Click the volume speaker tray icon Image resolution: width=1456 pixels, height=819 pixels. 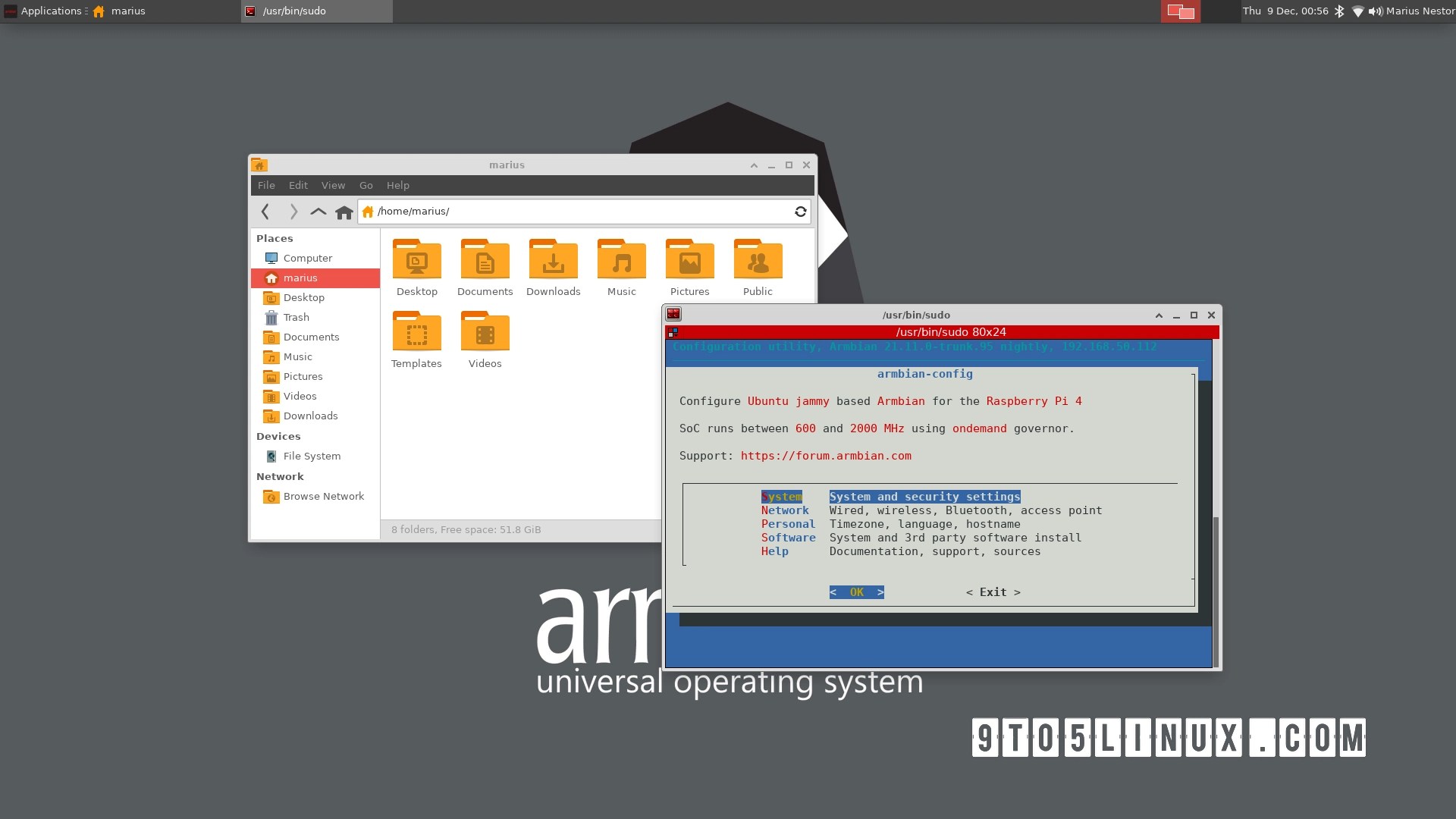click(1375, 11)
